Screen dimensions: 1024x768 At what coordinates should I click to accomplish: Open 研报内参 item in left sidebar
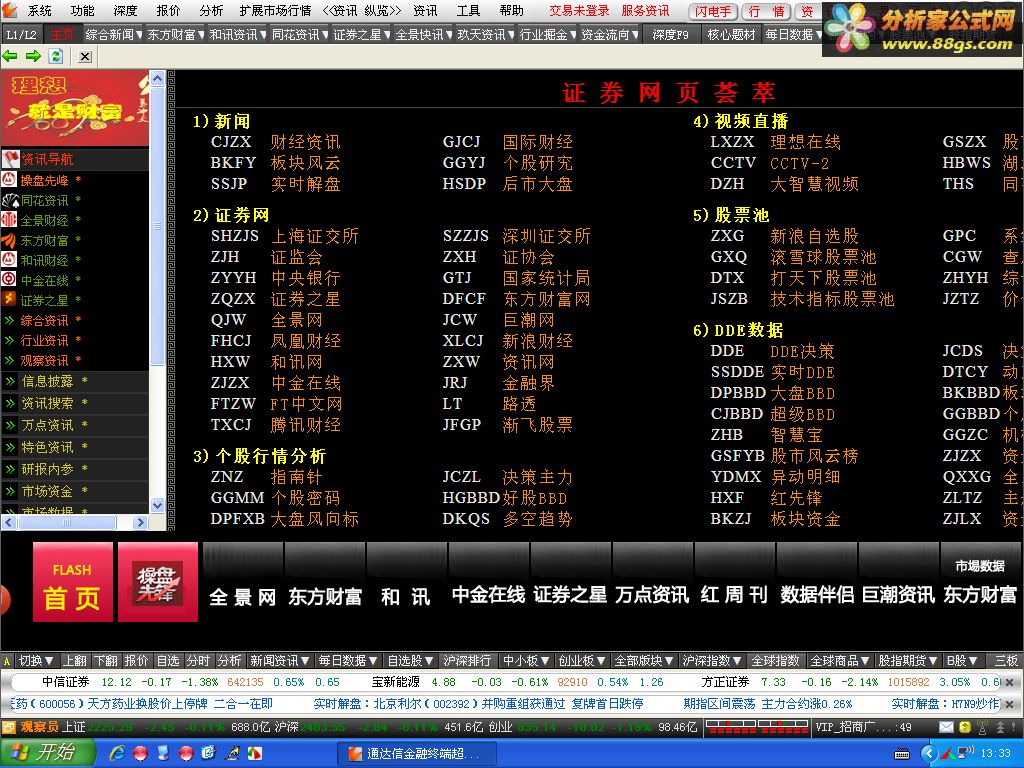[x=47, y=468]
